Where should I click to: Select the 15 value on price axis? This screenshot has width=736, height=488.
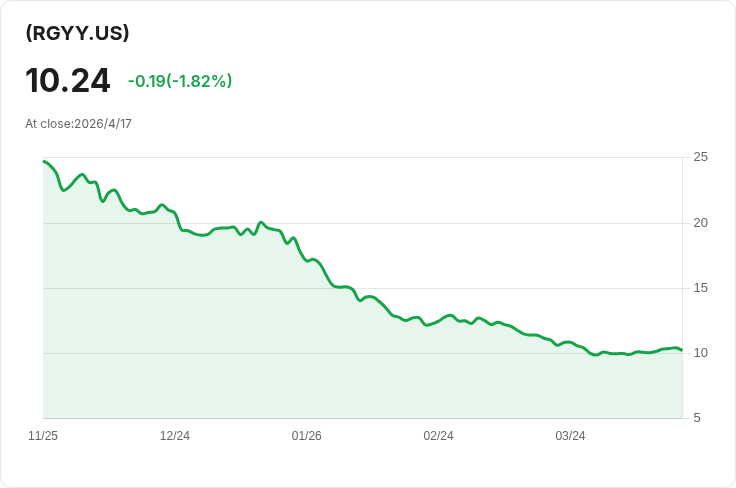(700, 288)
